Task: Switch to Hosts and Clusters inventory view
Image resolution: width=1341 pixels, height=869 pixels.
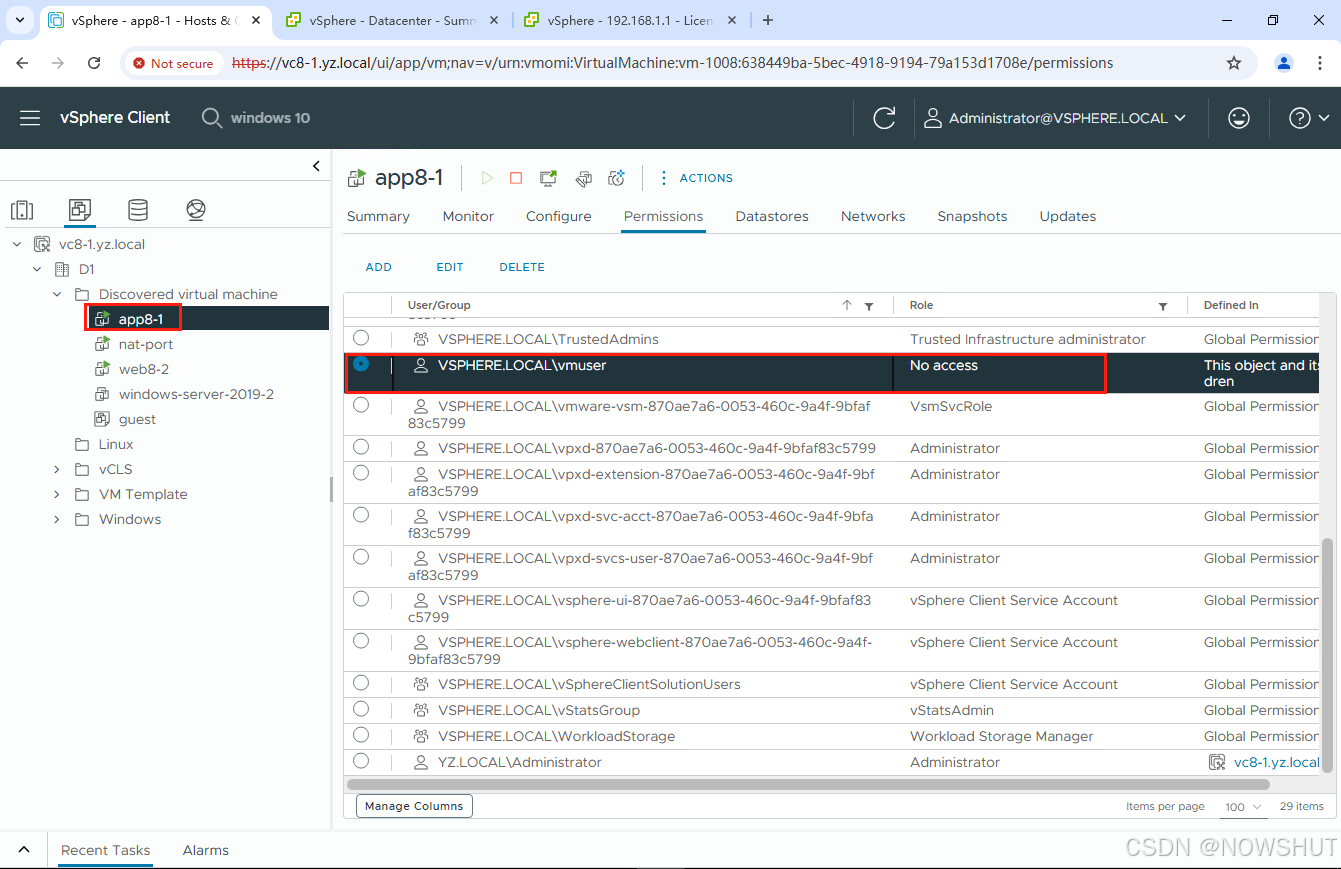Action: click(x=22, y=210)
